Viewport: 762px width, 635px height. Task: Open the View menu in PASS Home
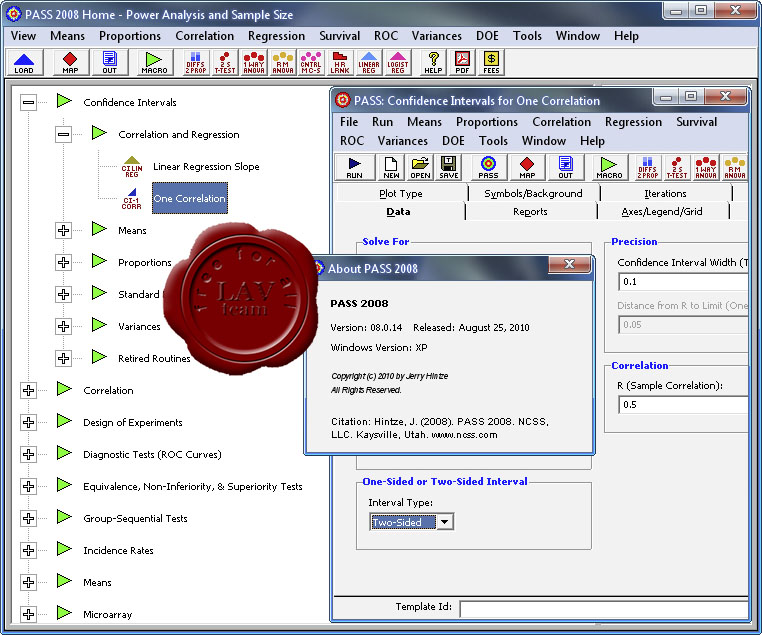click(23, 36)
